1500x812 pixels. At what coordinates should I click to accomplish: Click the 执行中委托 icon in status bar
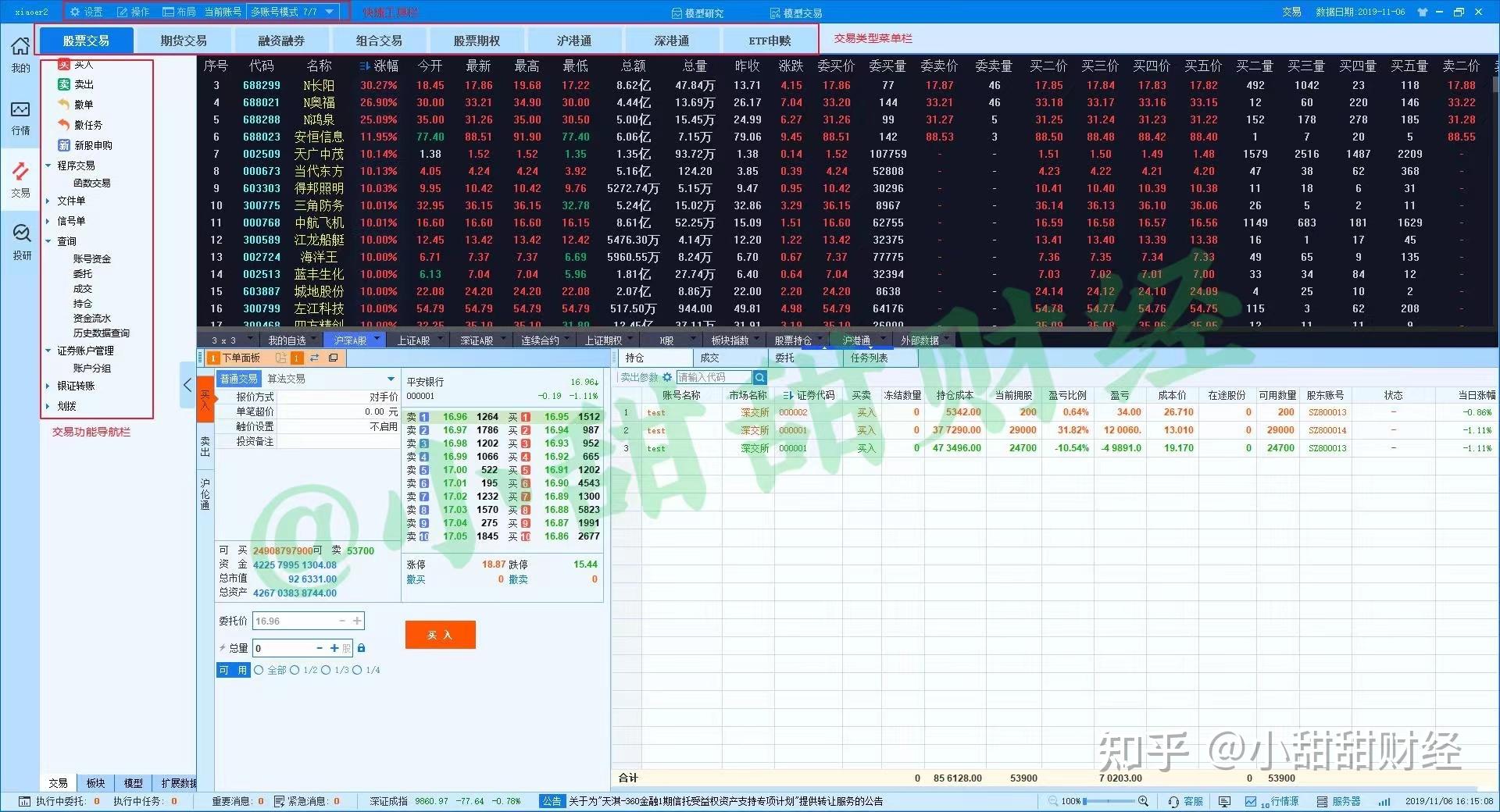click(x=24, y=801)
